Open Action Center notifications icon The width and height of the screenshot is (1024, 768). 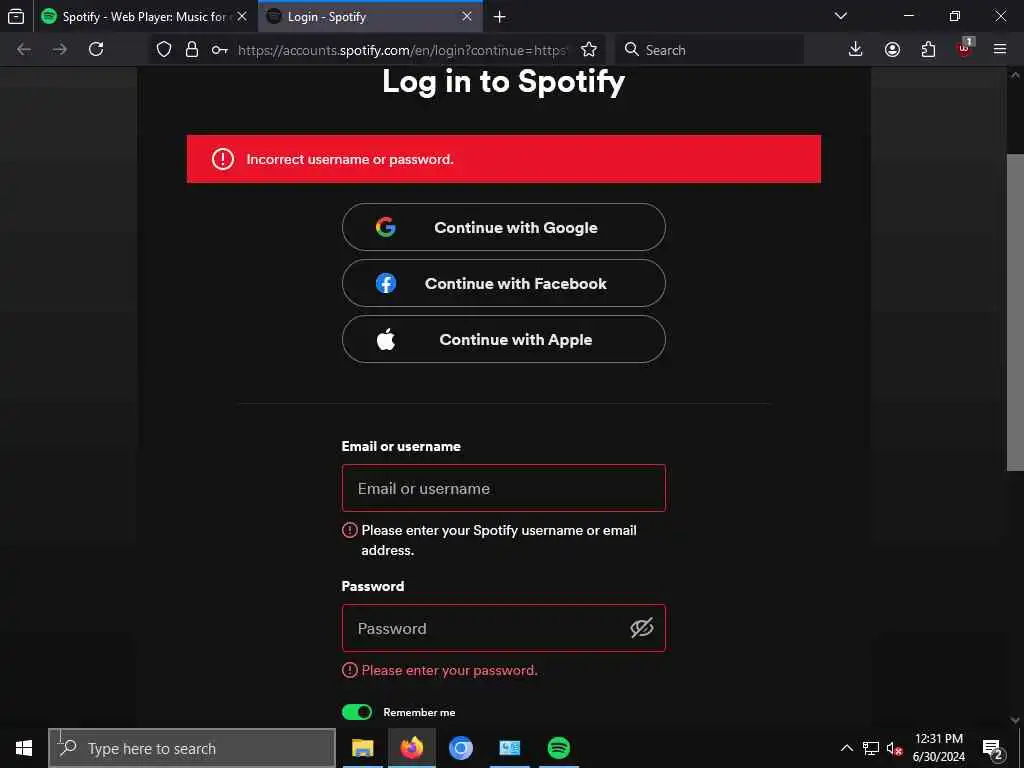pos(993,748)
